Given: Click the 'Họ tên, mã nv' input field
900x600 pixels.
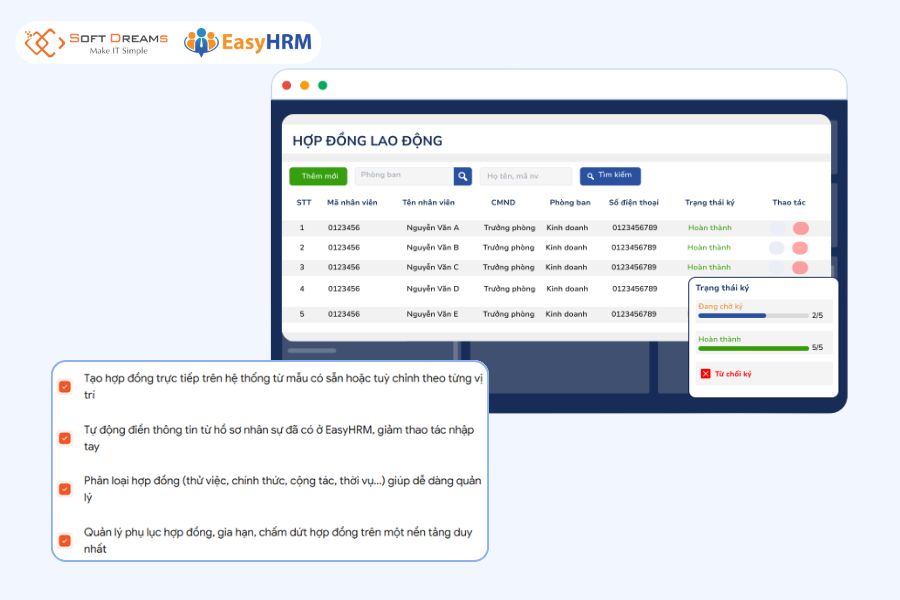Looking at the screenshot, I should 524,175.
